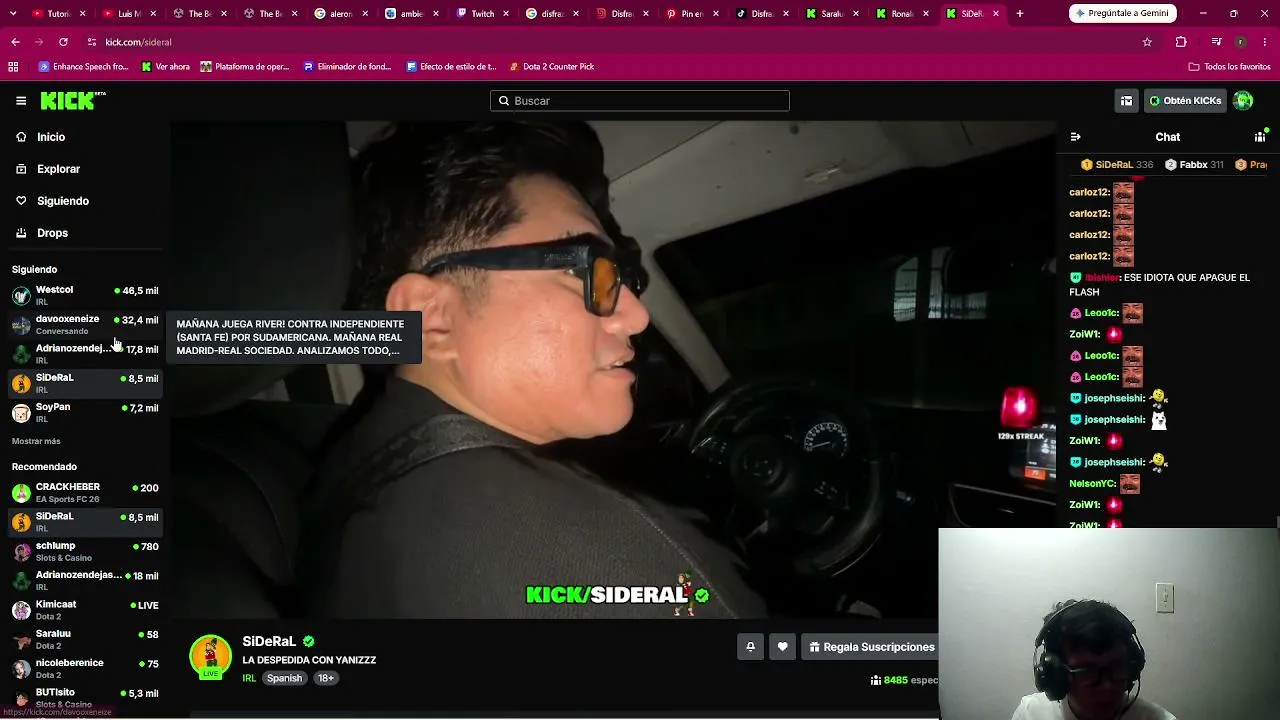Image resolution: width=1280 pixels, height=720 pixels.
Task: Expand Siguiendo list with Mostrar más
Action: (36, 441)
